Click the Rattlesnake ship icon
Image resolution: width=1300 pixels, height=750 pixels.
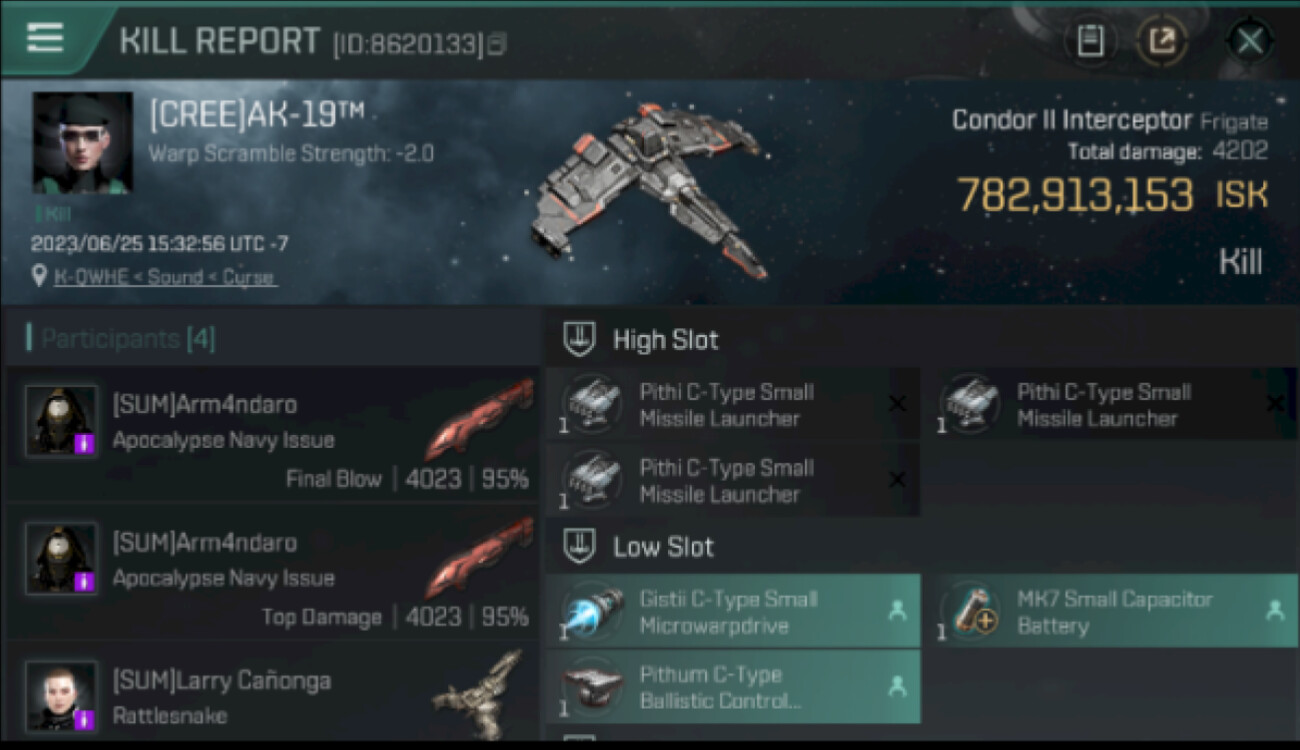pos(478,695)
